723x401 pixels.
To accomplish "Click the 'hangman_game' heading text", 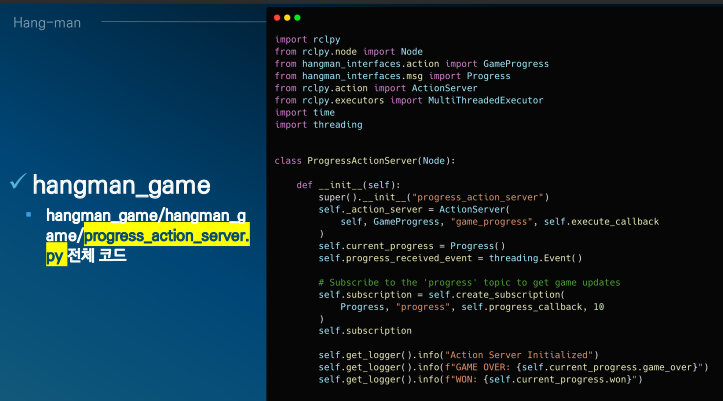I will point(121,185).
